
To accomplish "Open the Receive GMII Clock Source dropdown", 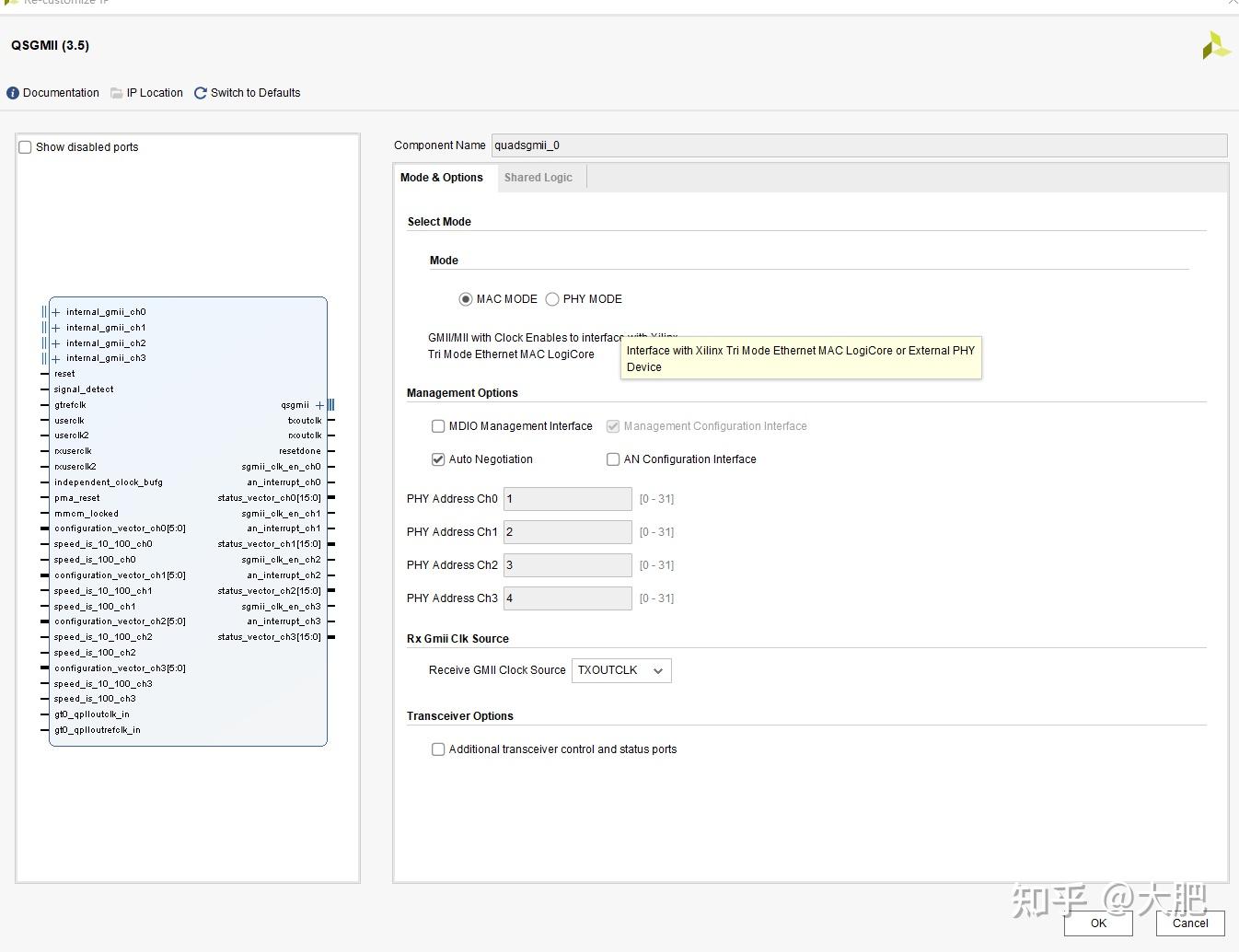I will click(x=621, y=670).
